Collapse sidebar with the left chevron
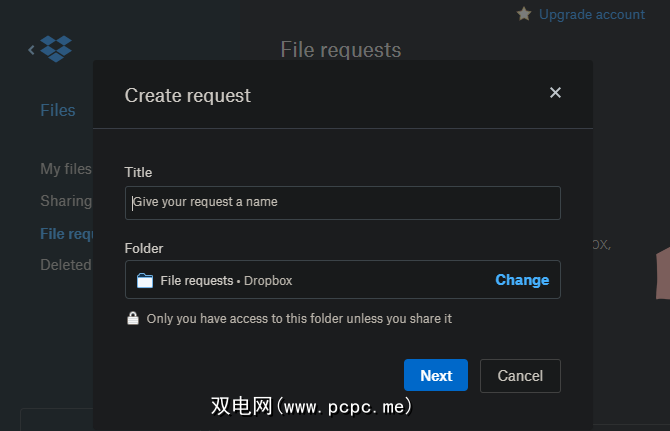This screenshot has height=431, width=670. tap(31, 49)
